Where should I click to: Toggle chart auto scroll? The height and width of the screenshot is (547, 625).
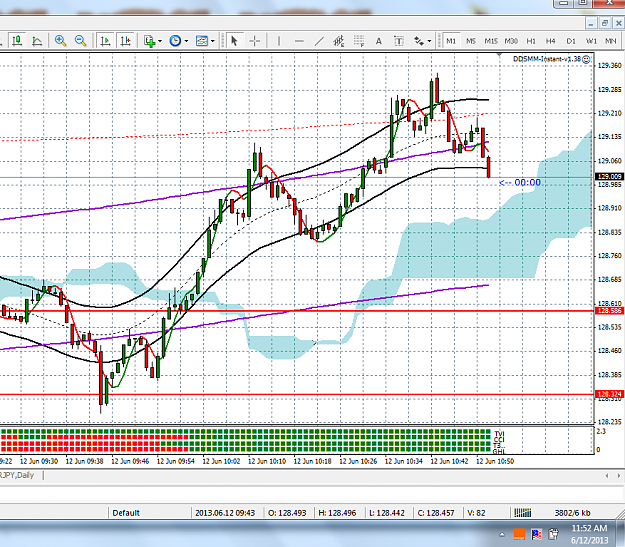(105, 41)
